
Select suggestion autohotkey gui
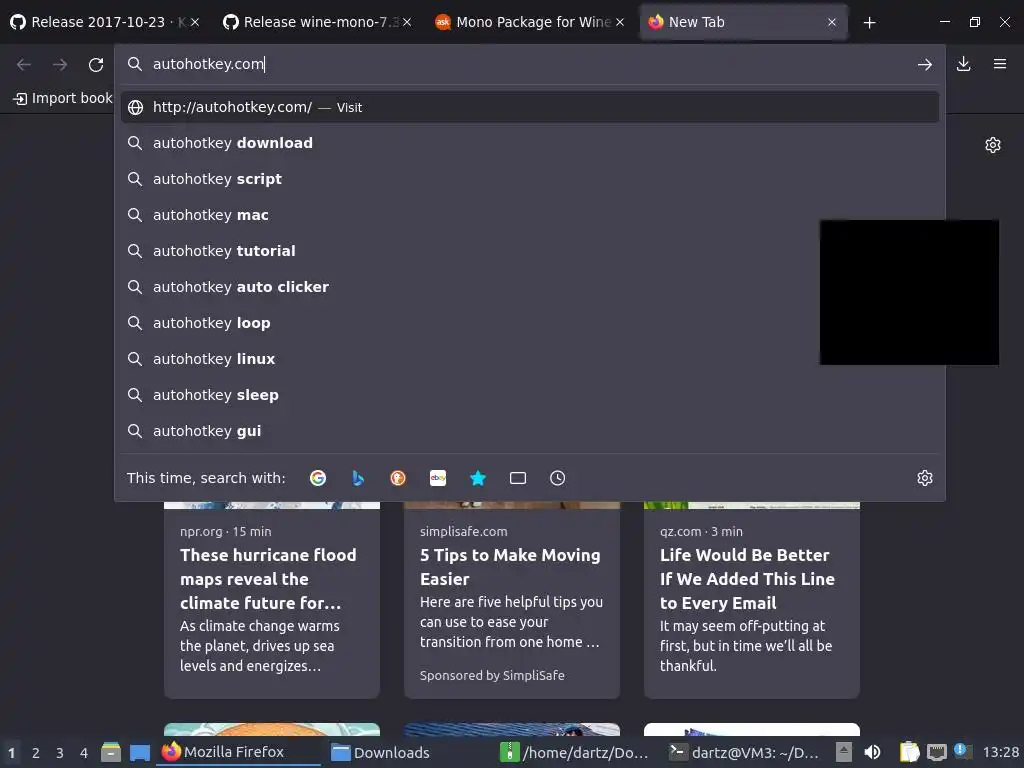[x=530, y=430]
